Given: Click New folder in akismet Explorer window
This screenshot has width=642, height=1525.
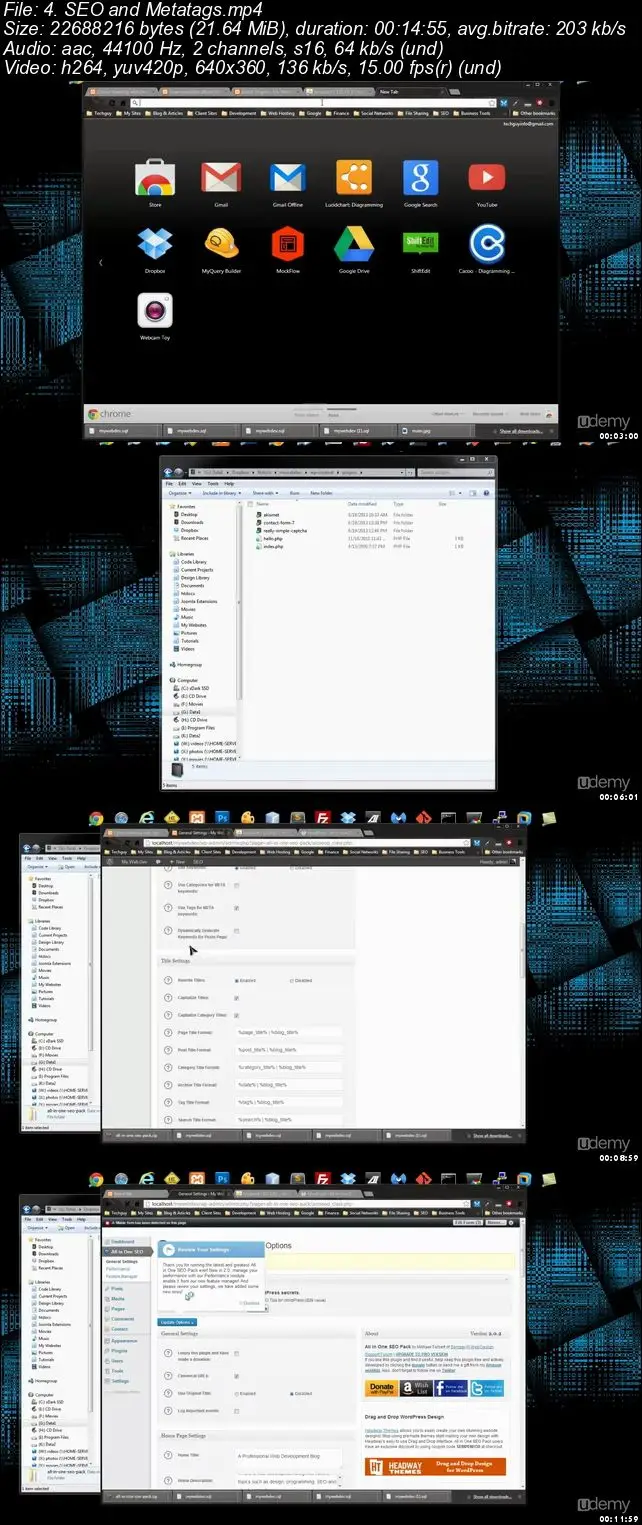Looking at the screenshot, I should (x=321, y=493).
